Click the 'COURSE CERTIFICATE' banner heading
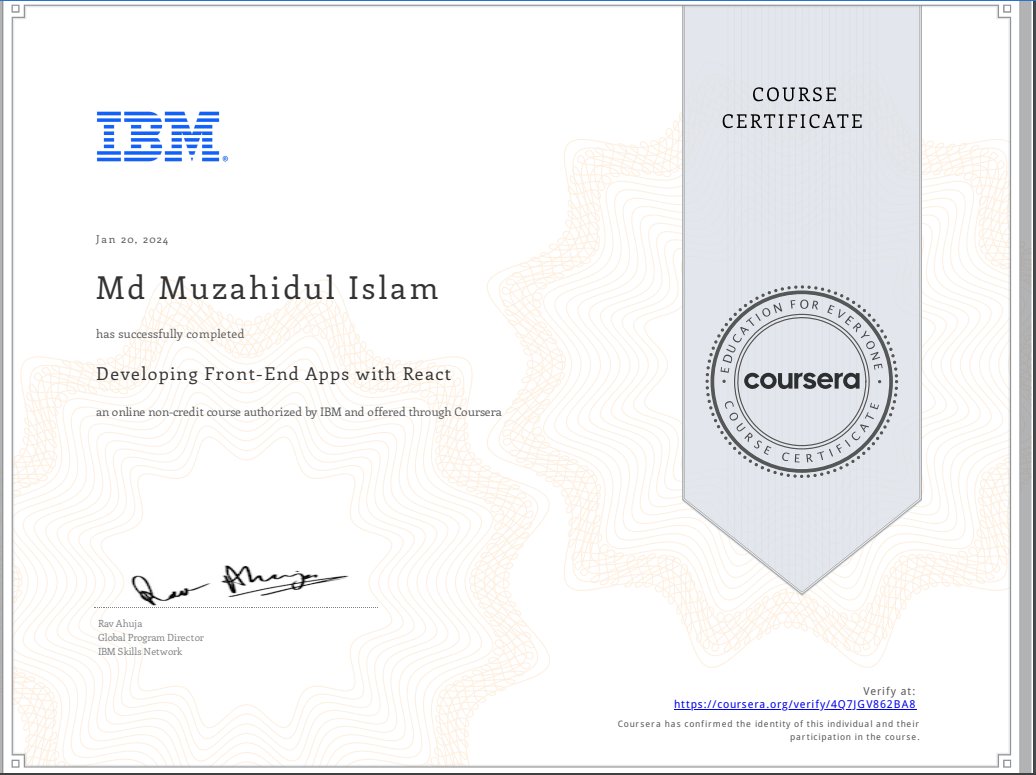Screen dimensions: 1036x775 793,108
